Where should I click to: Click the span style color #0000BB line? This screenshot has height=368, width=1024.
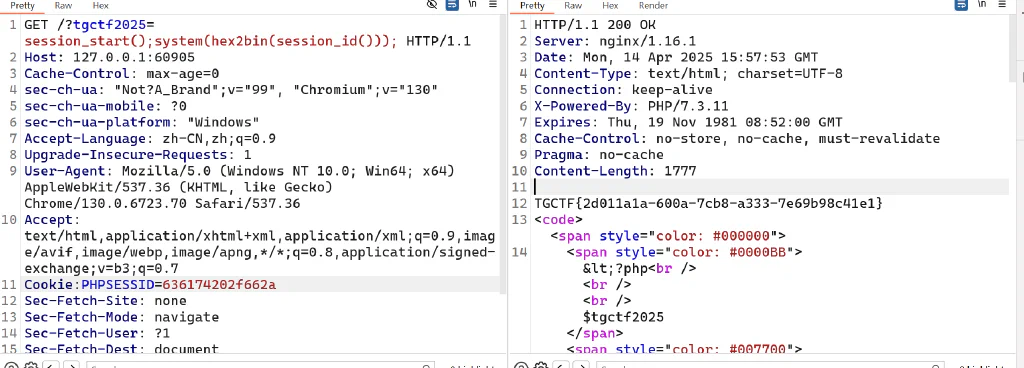pos(684,252)
